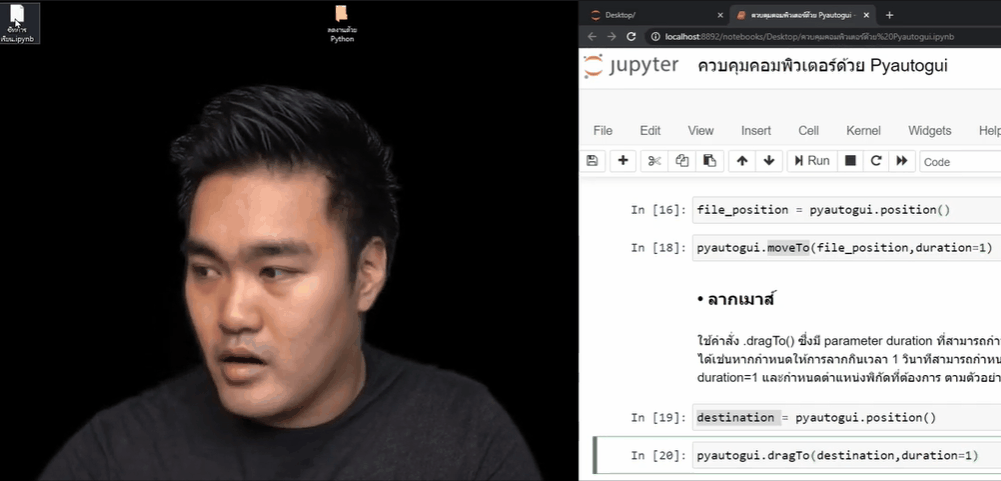The image size is (1001, 481).
Task: Click the save notebook icon
Action: [x=592, y=161]
